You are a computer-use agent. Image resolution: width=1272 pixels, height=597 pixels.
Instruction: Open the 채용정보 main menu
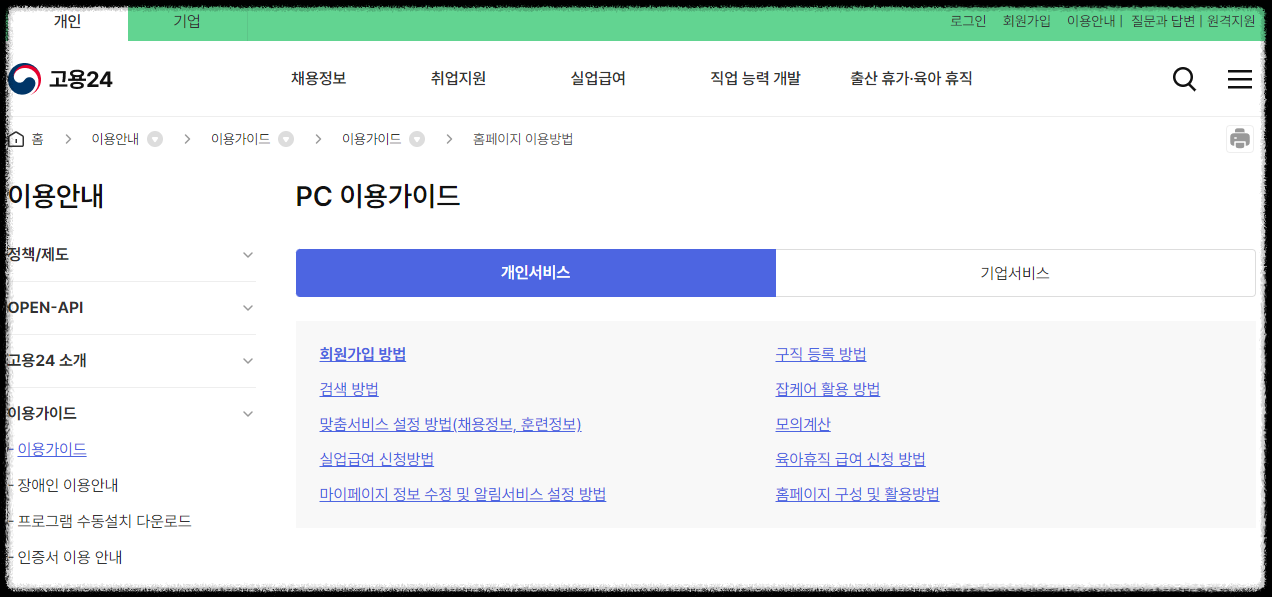(319, 78)
